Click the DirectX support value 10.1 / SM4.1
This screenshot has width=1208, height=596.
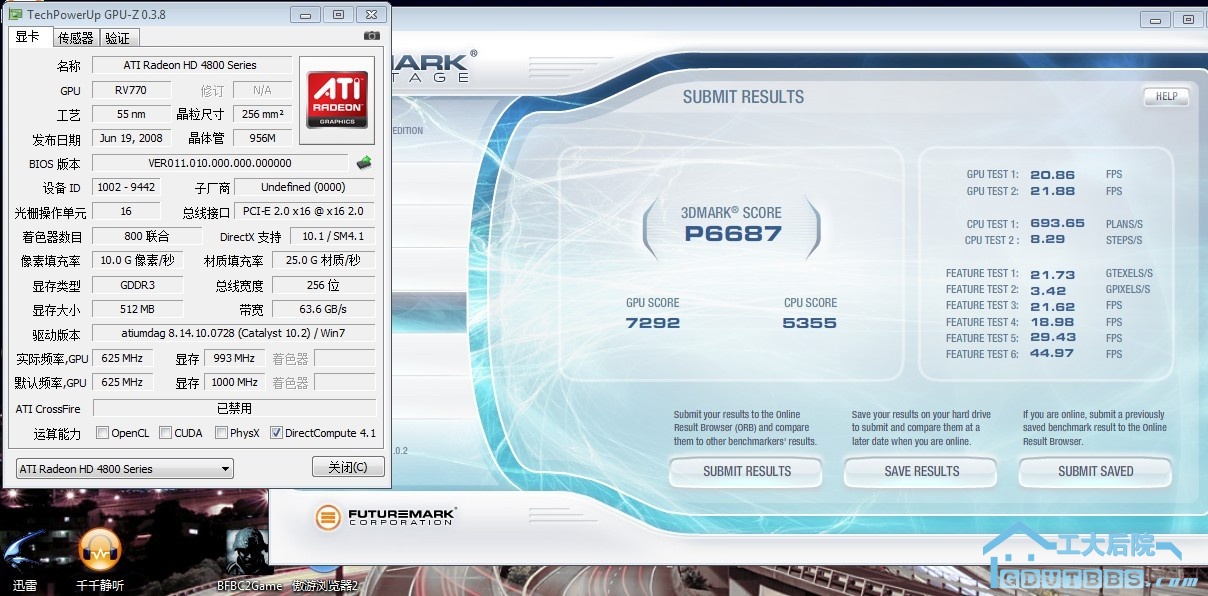332,236
